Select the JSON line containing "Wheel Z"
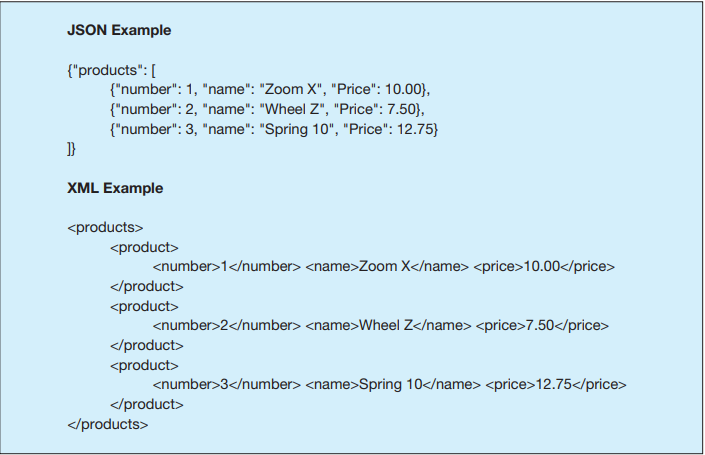Screen dimensions: 705x455 pos(268,109)
